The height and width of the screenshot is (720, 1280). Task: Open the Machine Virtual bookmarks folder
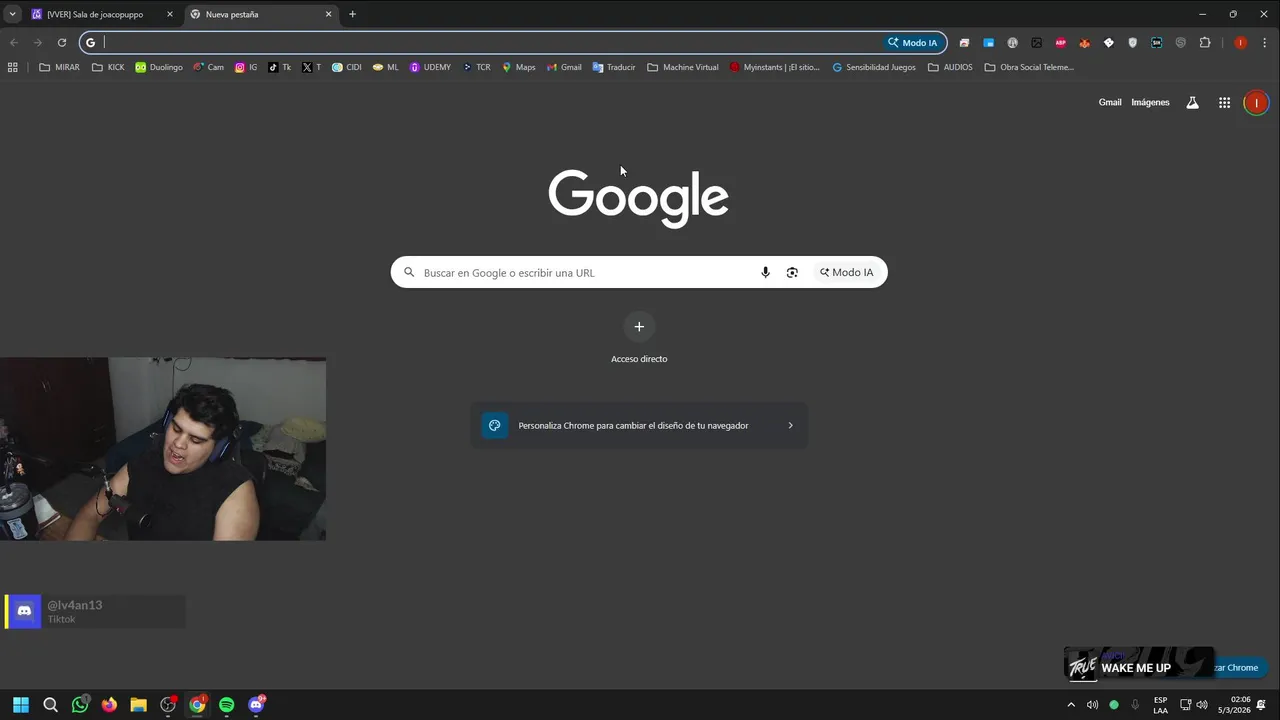(683, 67)
